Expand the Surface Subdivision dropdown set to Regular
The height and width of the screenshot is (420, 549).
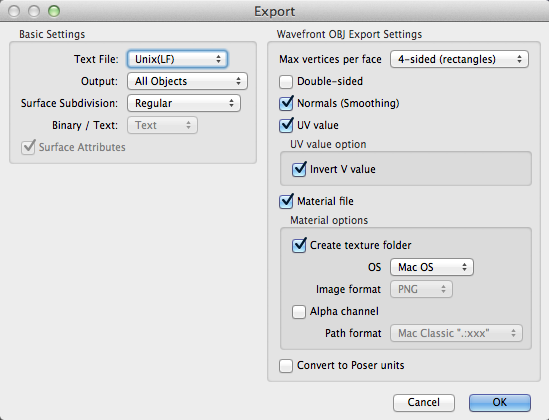[x=184, y=103]
